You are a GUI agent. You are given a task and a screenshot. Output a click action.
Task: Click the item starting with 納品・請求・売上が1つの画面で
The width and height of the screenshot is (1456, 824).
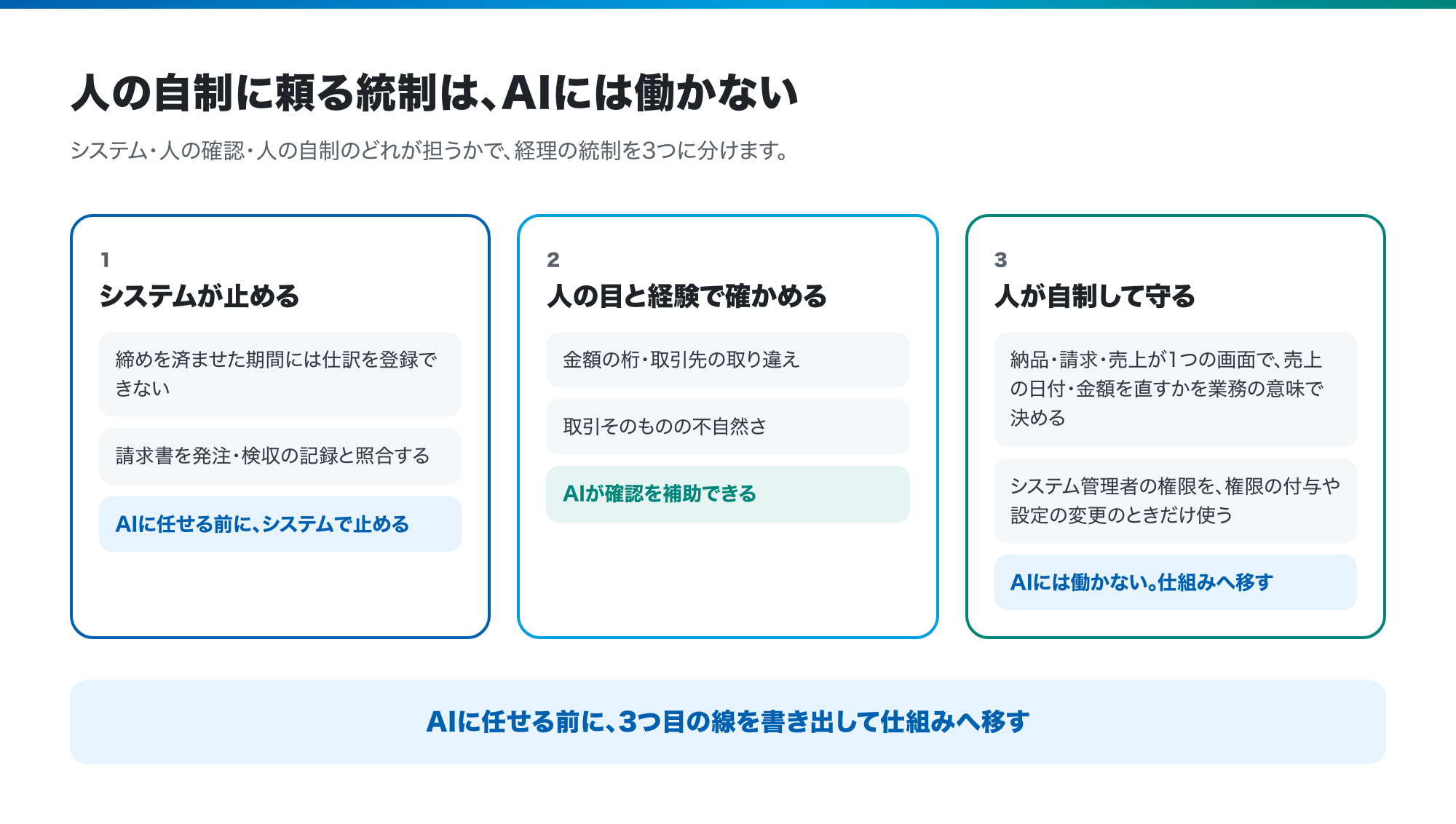click(x=1176, y=389)
